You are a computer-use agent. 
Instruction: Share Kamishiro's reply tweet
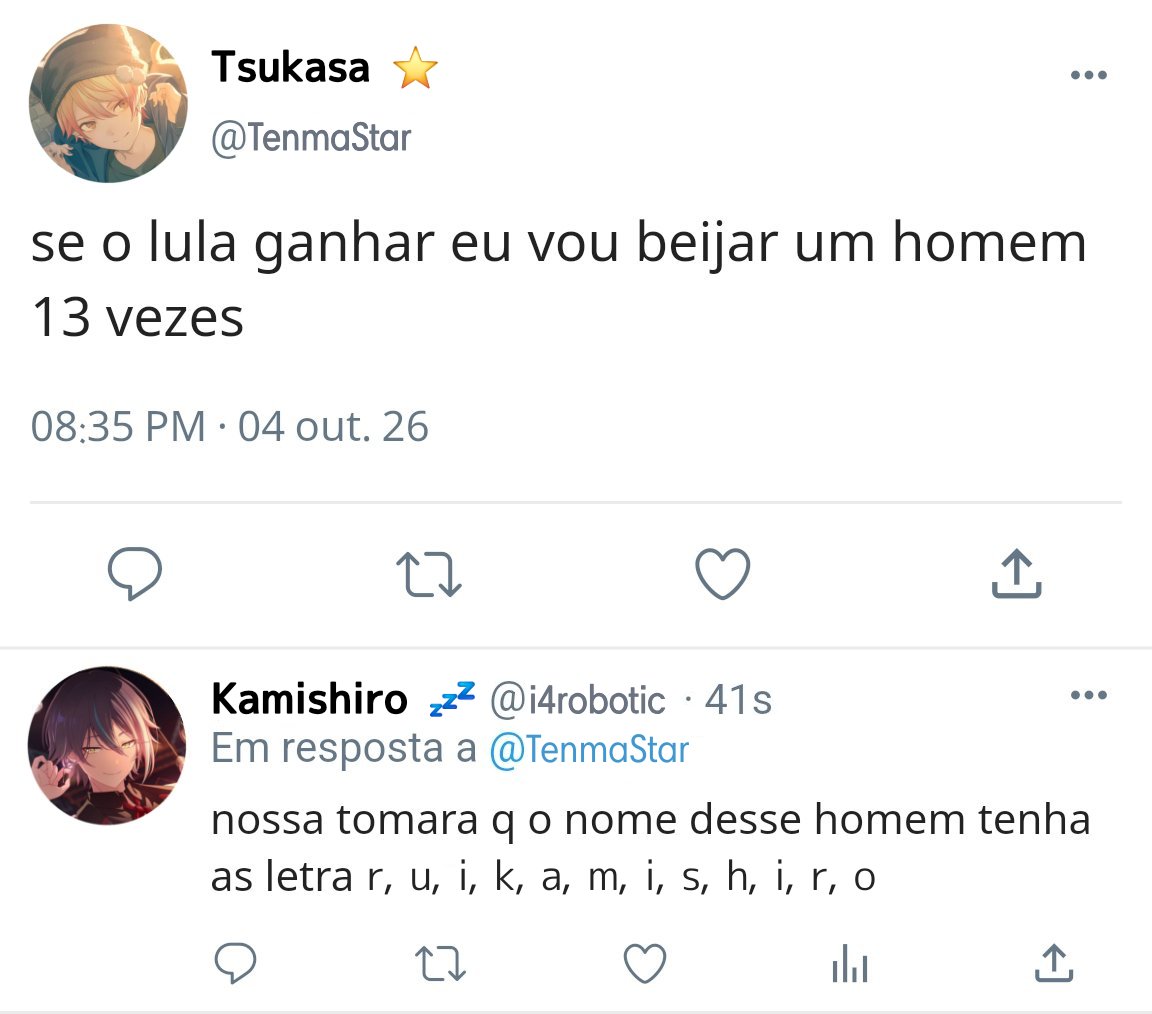pos(1054,963)
